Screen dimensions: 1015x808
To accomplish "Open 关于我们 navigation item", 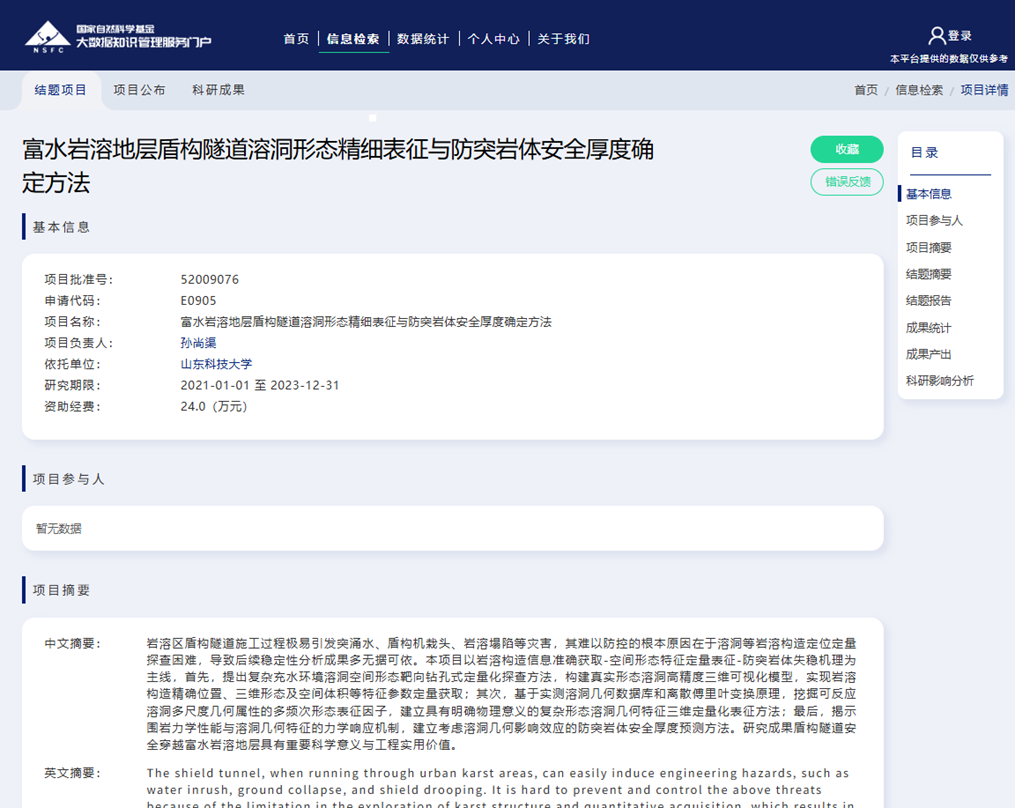I will coord(564,39).
